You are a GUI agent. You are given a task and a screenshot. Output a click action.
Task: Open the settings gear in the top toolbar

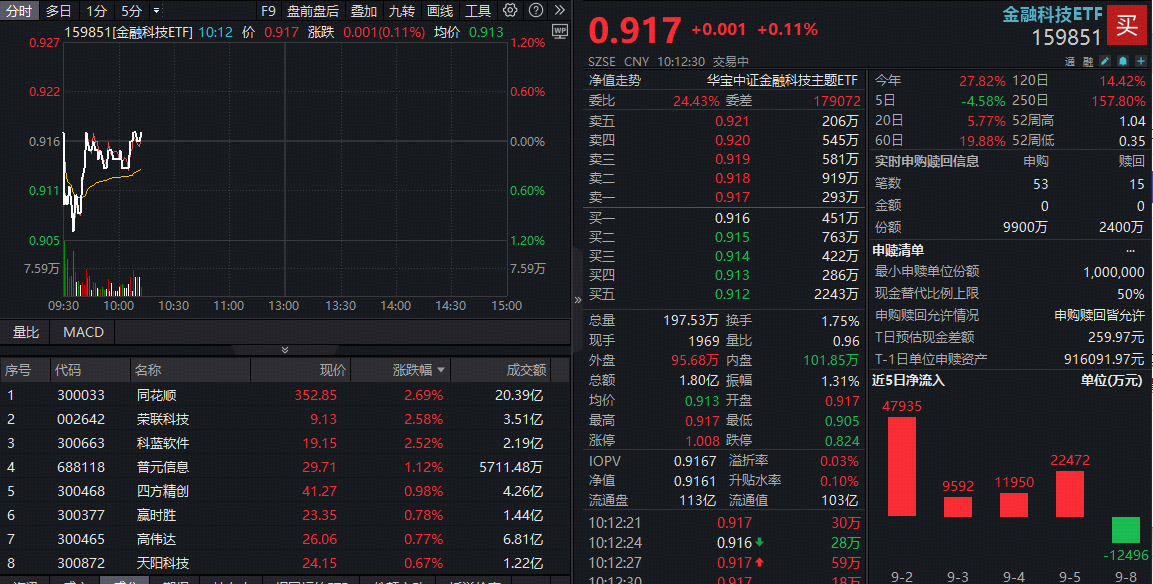510,11
